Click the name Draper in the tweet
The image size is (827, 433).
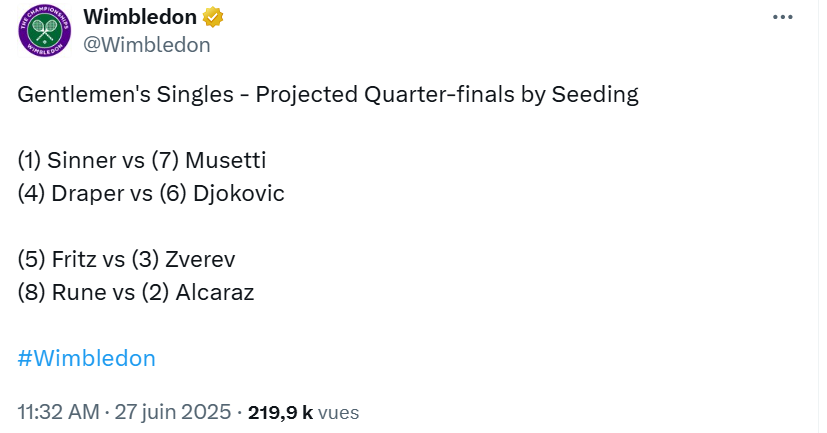[88, 194]
